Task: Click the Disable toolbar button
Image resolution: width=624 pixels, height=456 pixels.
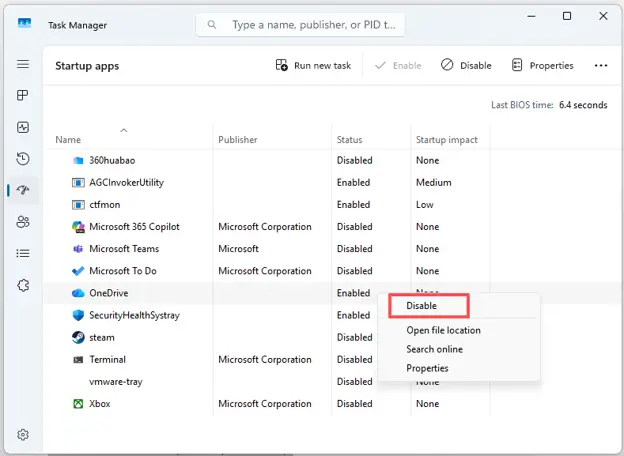Action: pos(466,65)
